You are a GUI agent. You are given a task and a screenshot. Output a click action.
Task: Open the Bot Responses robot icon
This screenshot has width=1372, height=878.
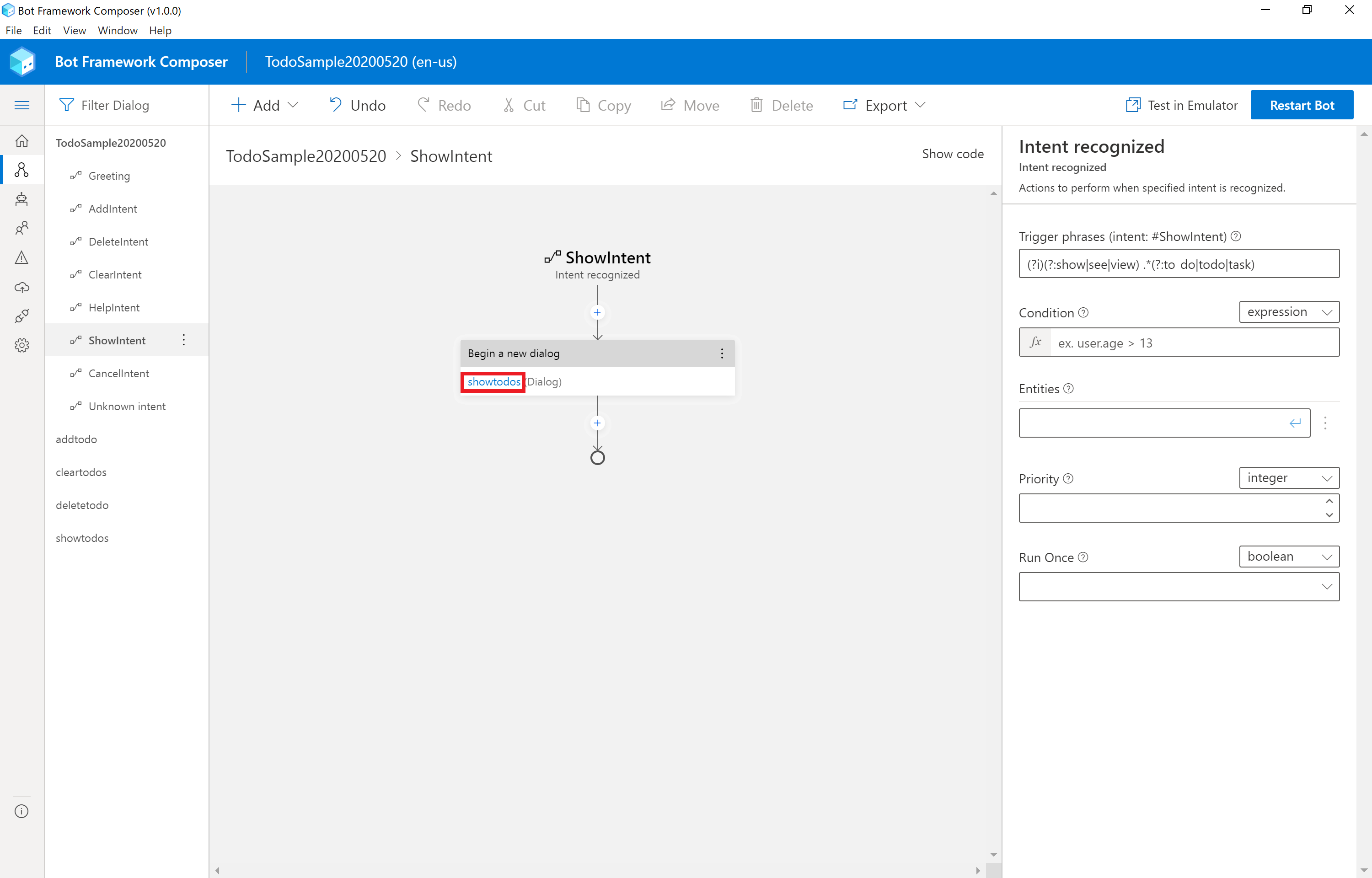coord(21,199)
